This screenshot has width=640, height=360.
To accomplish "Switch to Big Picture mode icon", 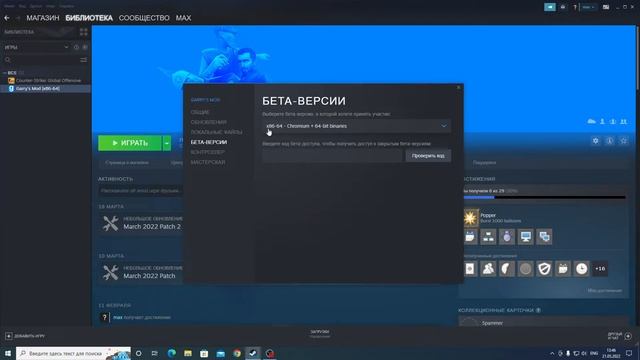I will coord(606,7).
